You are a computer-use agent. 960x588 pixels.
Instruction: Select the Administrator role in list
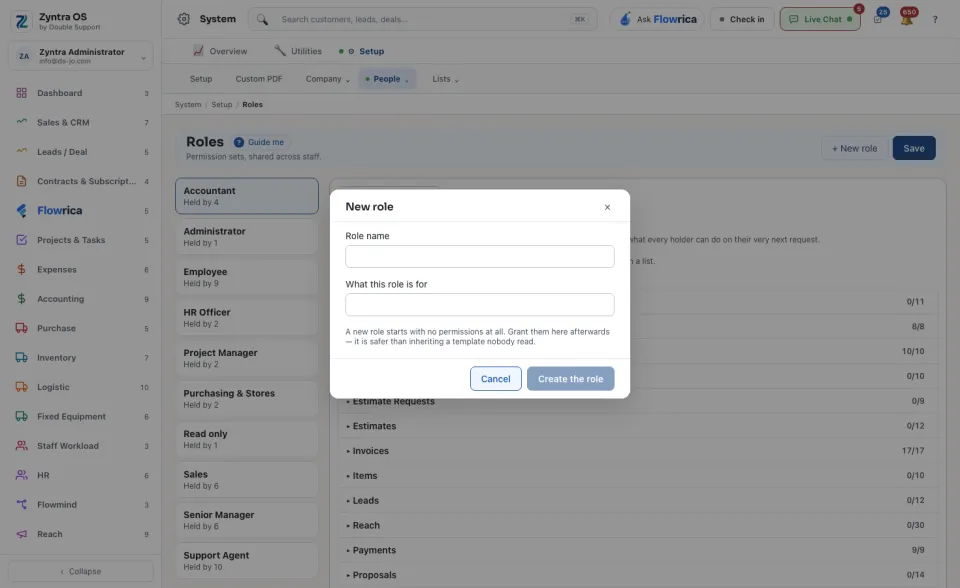(247, 236)
